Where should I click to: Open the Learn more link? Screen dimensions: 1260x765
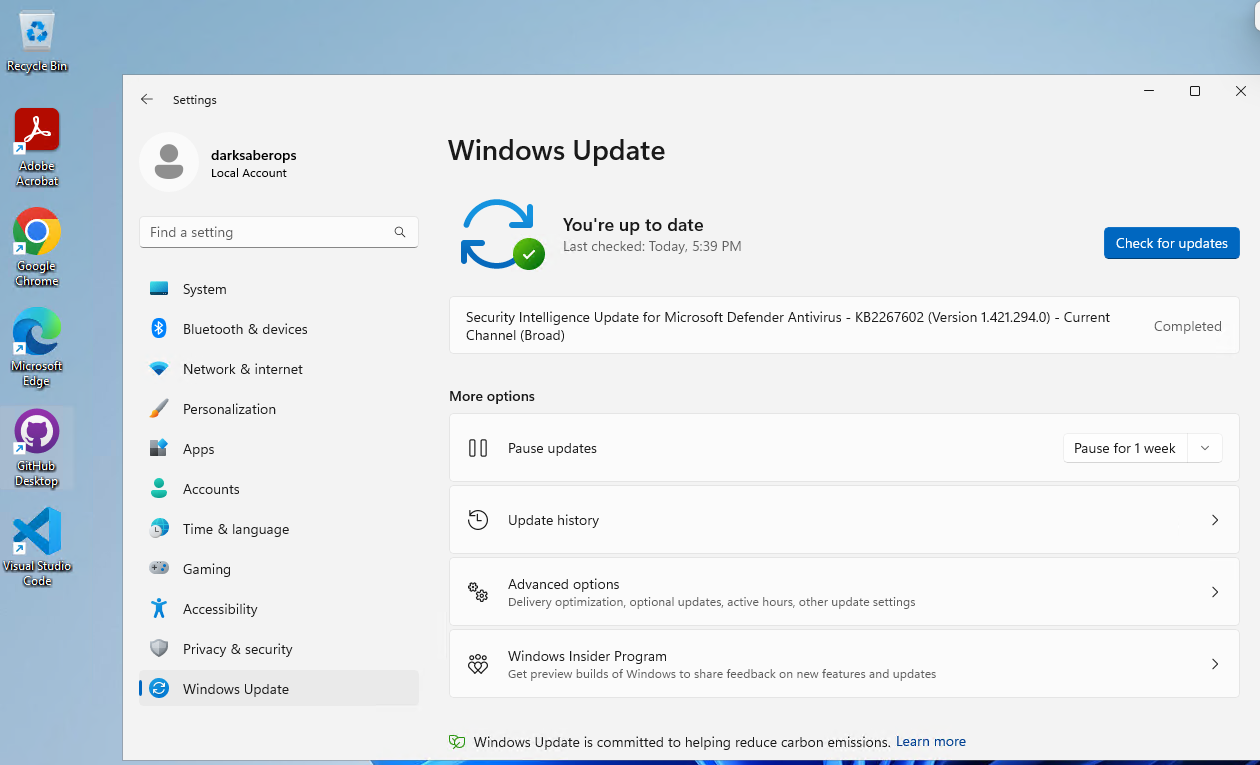click(x=930, y=741)
